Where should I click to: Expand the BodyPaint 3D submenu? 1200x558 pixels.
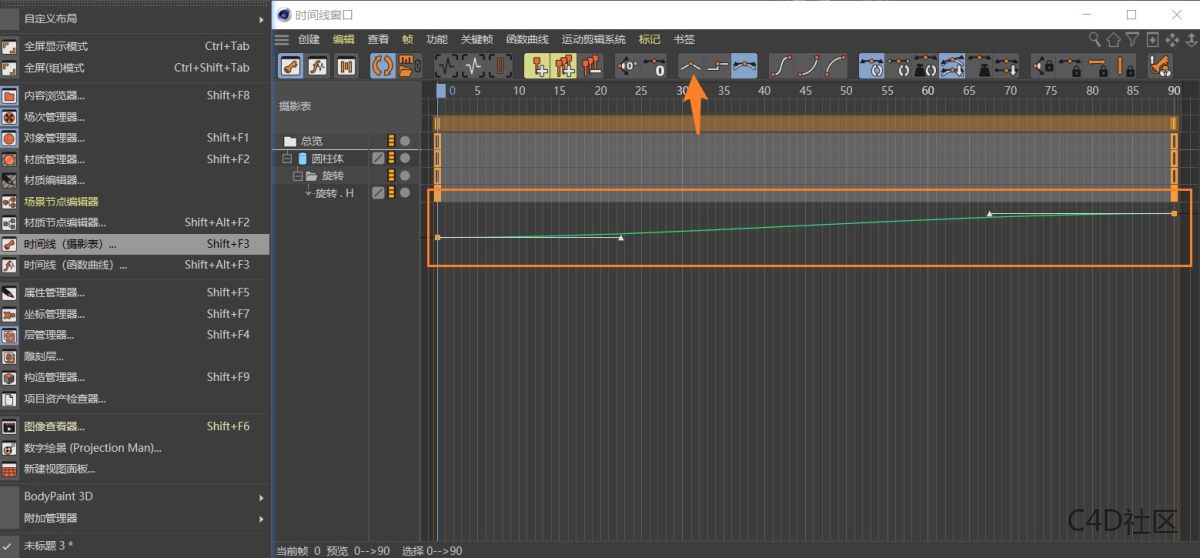pos(262,497)
